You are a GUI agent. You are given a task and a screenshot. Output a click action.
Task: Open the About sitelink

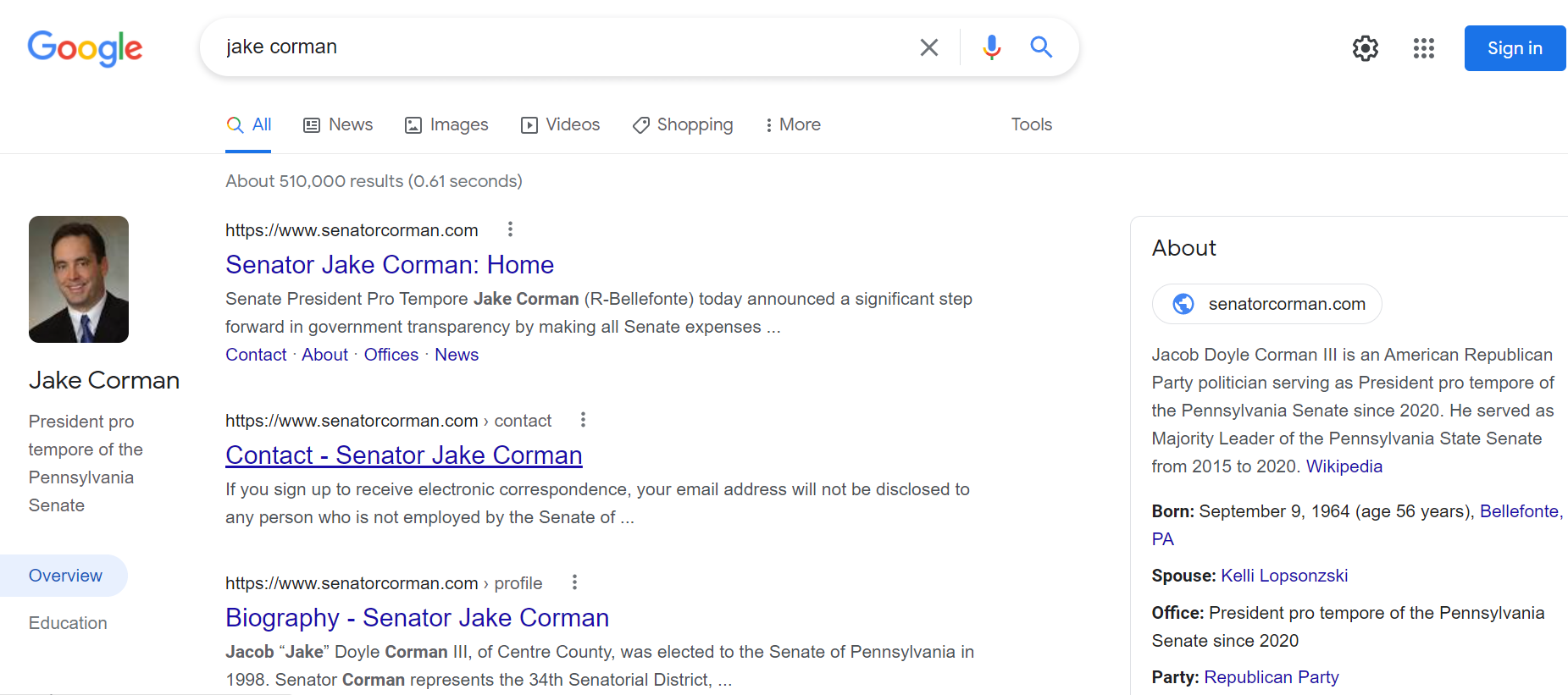[324, 355]
